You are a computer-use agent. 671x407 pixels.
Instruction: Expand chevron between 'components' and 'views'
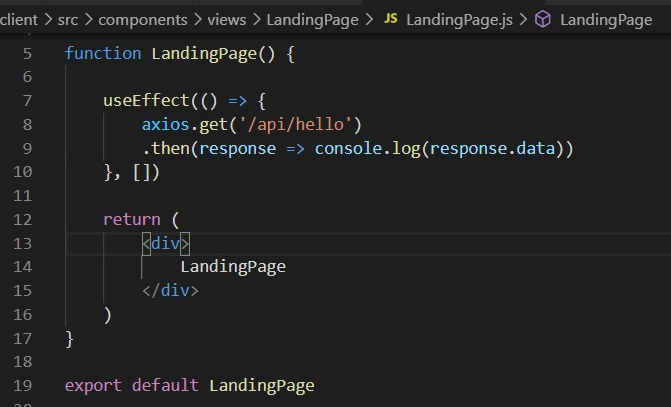pos(197,20)
